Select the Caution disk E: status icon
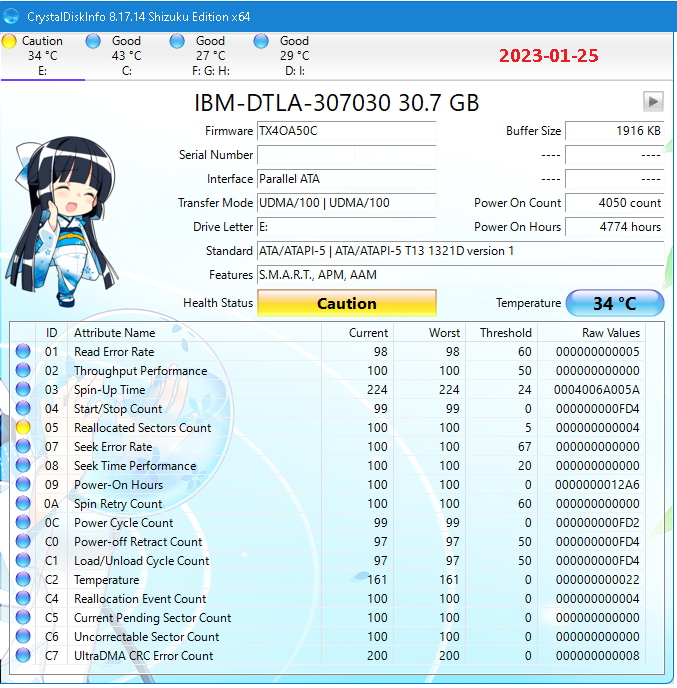 [9, 41]
